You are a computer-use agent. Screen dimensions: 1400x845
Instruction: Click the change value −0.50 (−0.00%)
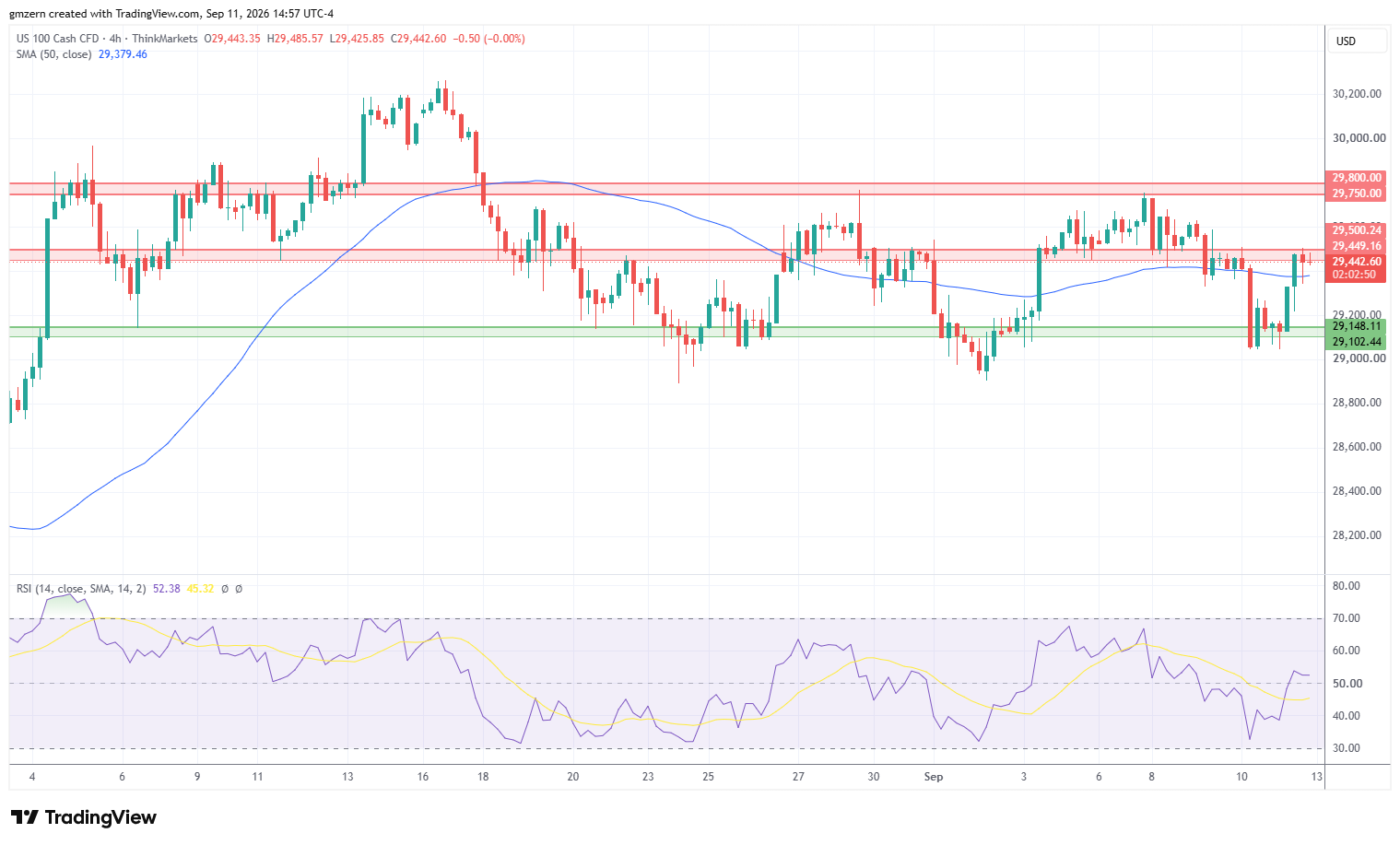(489, 39)
